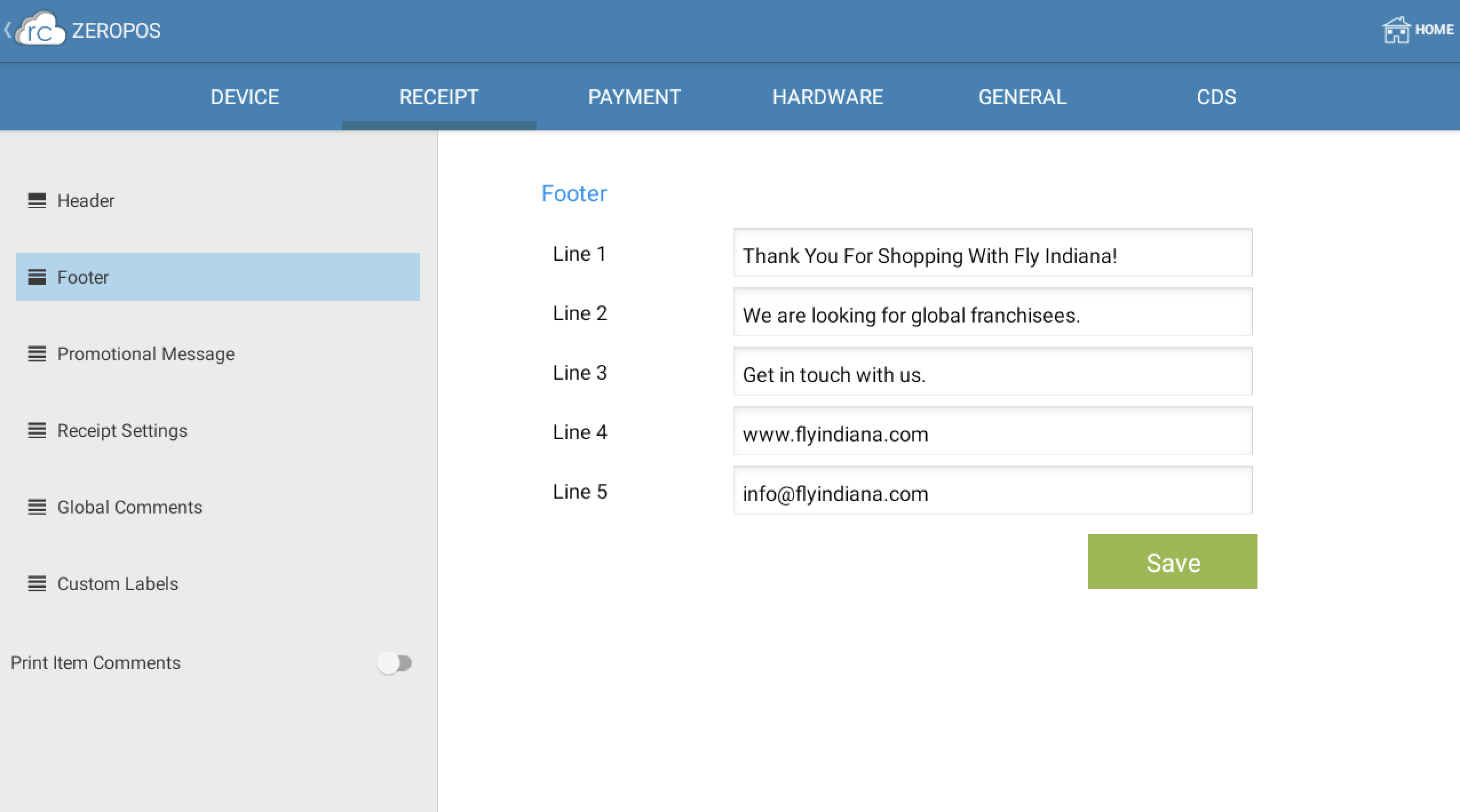Open Receipt Settings label

coord(122,431)
